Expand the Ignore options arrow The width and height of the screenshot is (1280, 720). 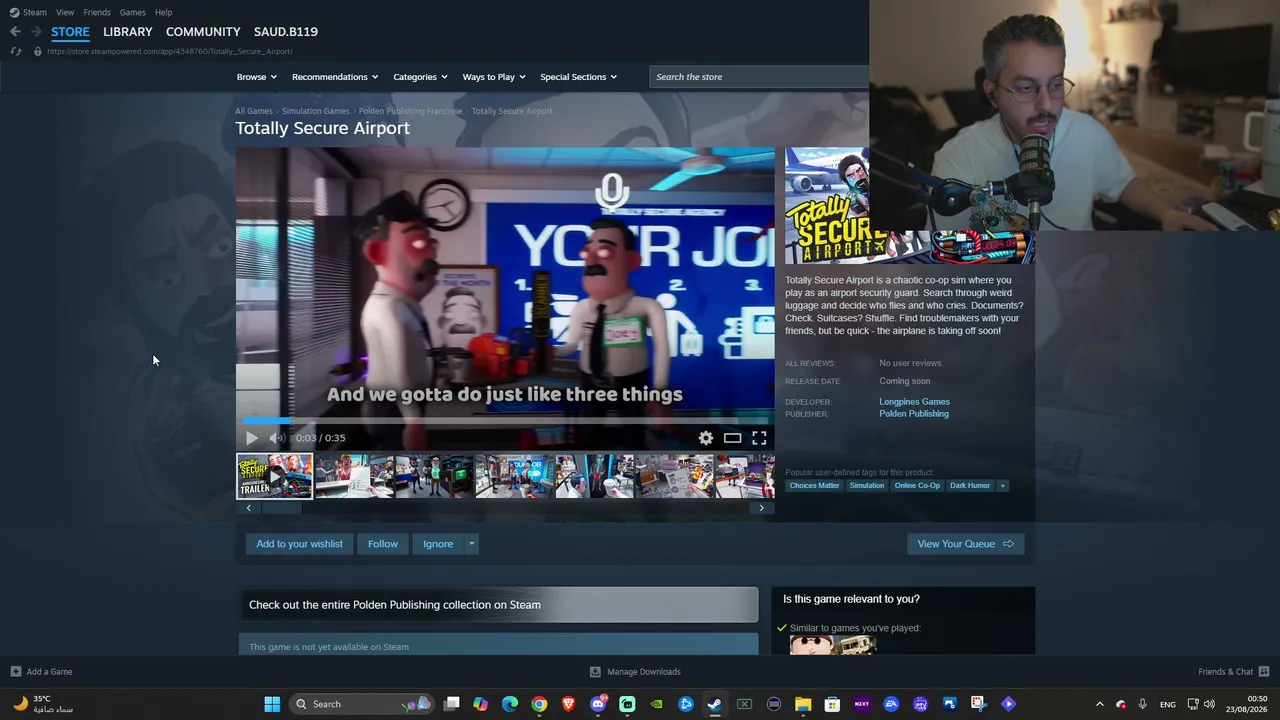(x=471, y=544)
